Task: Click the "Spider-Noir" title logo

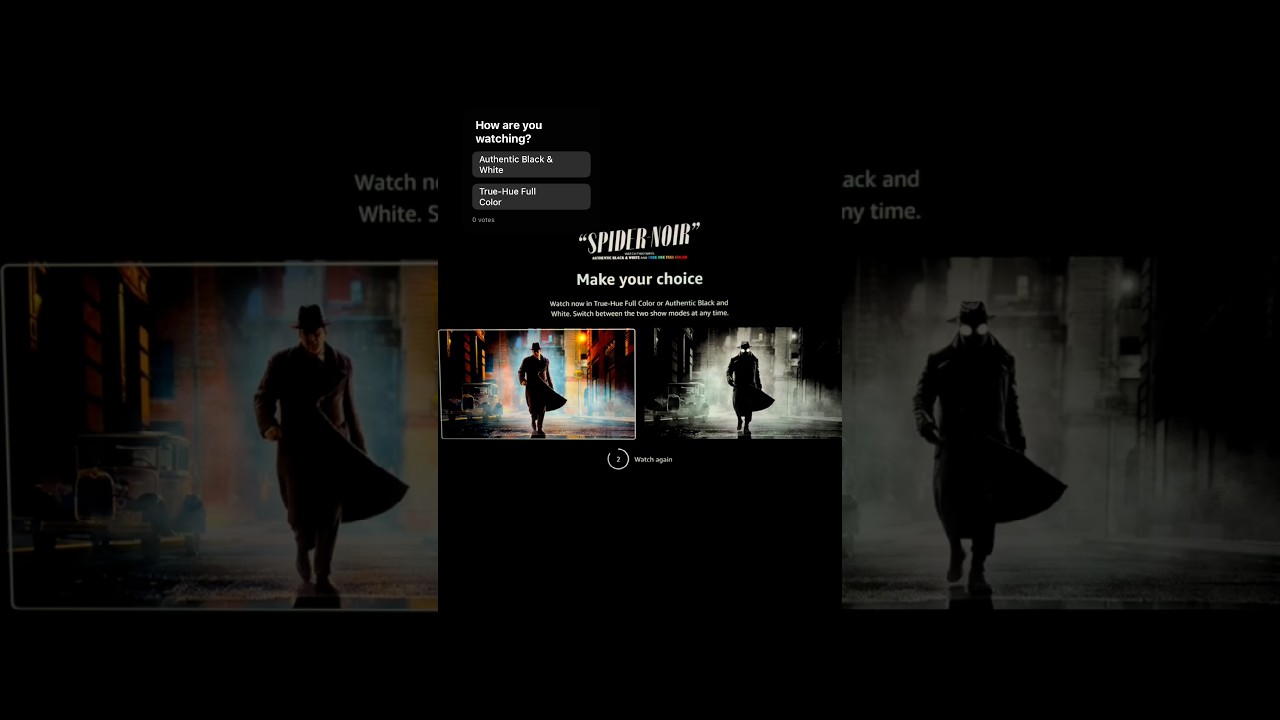Action: (639, 242)
